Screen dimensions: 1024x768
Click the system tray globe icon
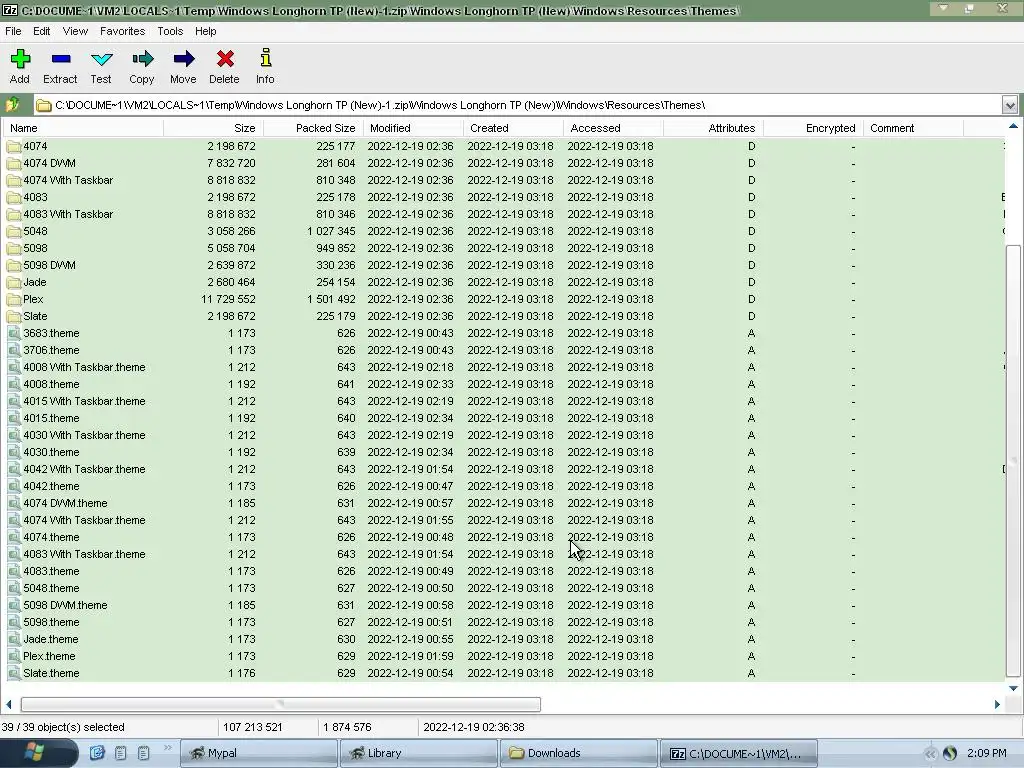click(950, 753)
